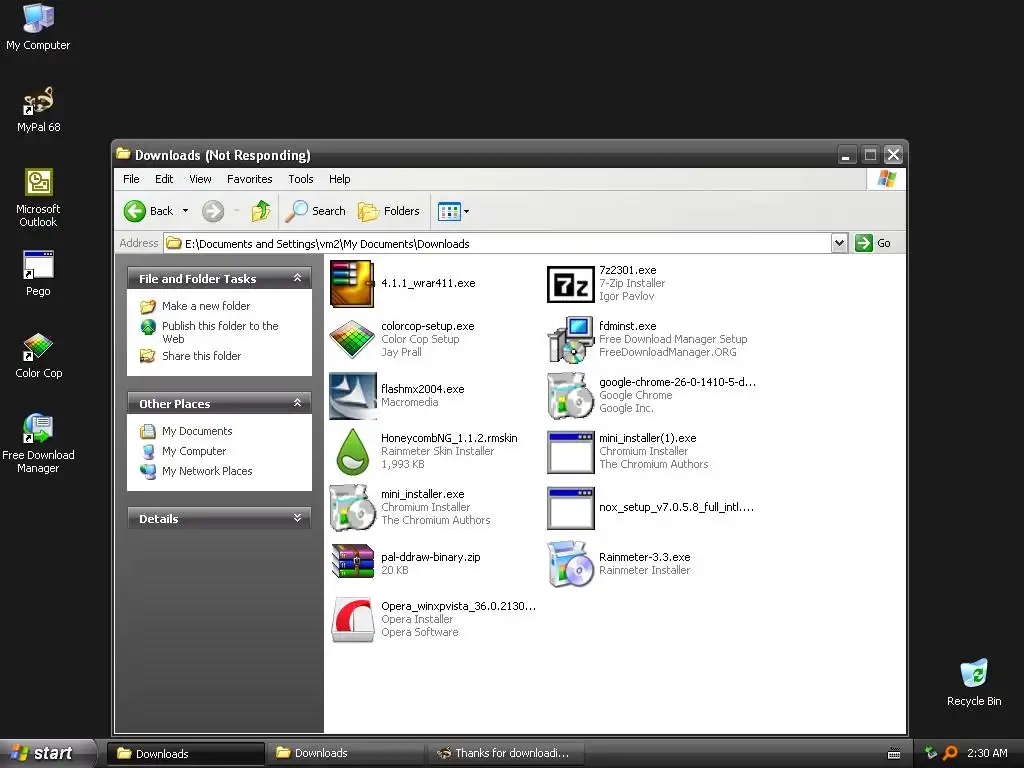This screenshot has height=768, width=1024.
Task: Open the Edit menu
Action: (164, 179)
